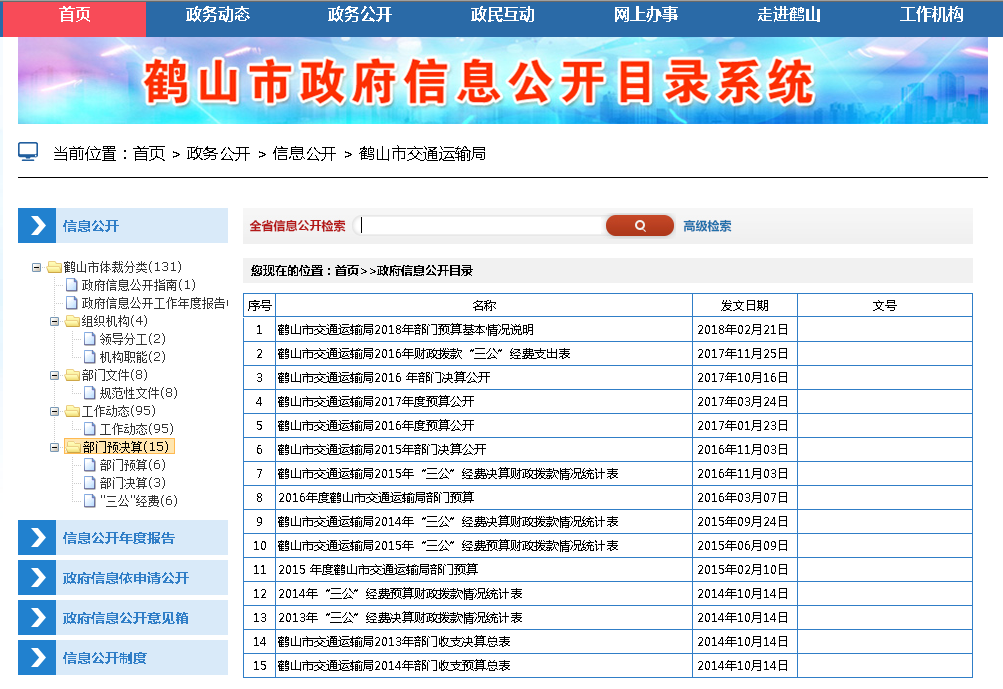Image resolution: width=1003 pixels, height=689 pixels.
Task: Click the monitor icon beside the breadcrumb
Action: (x=24, y=151)
